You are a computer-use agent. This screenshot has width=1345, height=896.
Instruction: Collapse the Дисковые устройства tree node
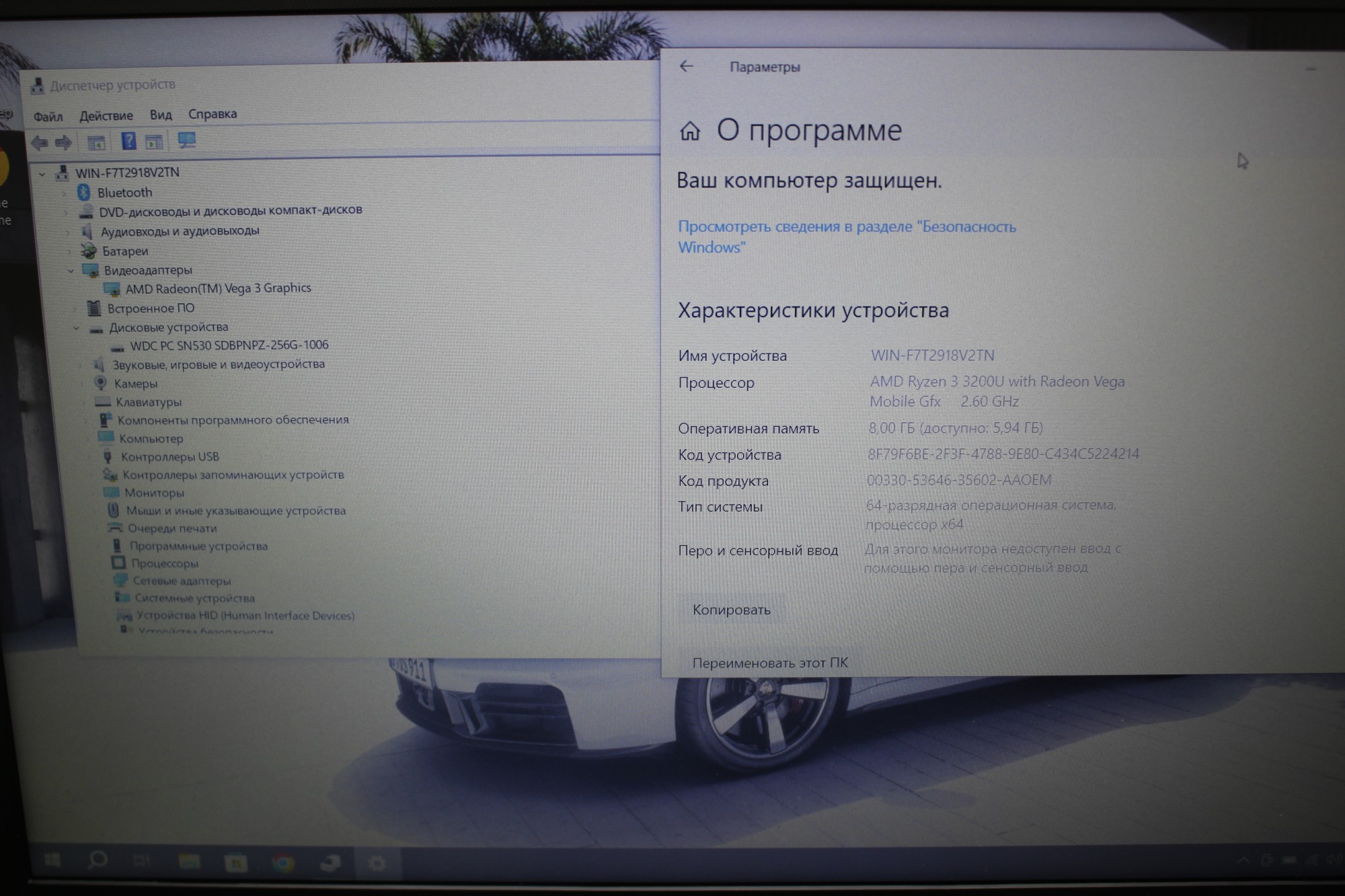point(76,328)
